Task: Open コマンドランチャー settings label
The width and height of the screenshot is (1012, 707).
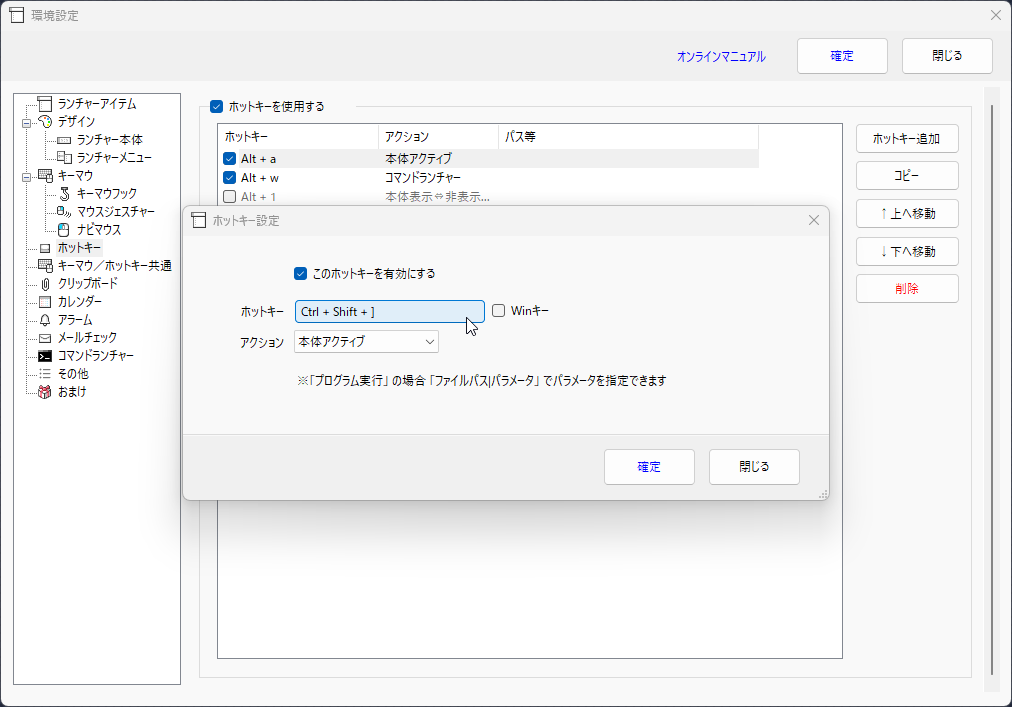Action: point(96,356)
